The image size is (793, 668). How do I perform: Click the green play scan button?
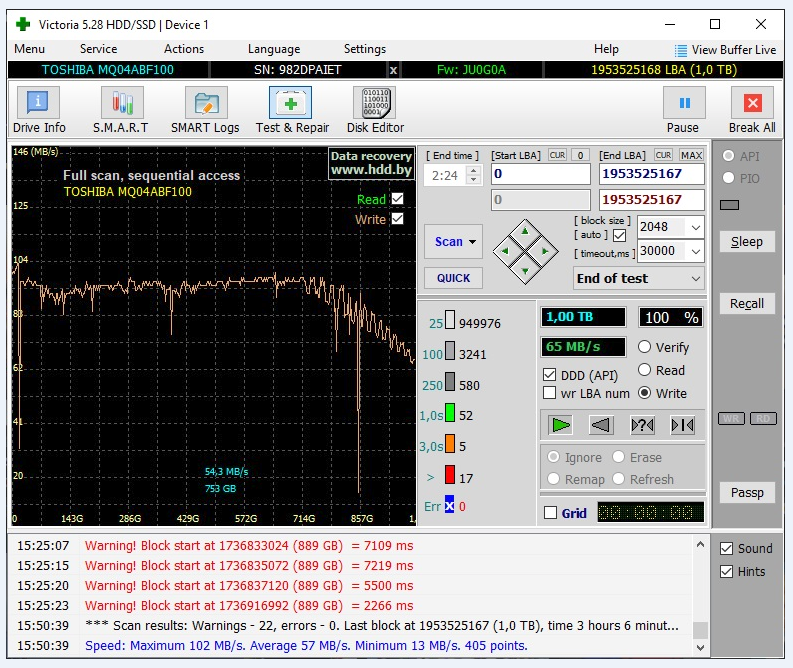pos(560,425)
